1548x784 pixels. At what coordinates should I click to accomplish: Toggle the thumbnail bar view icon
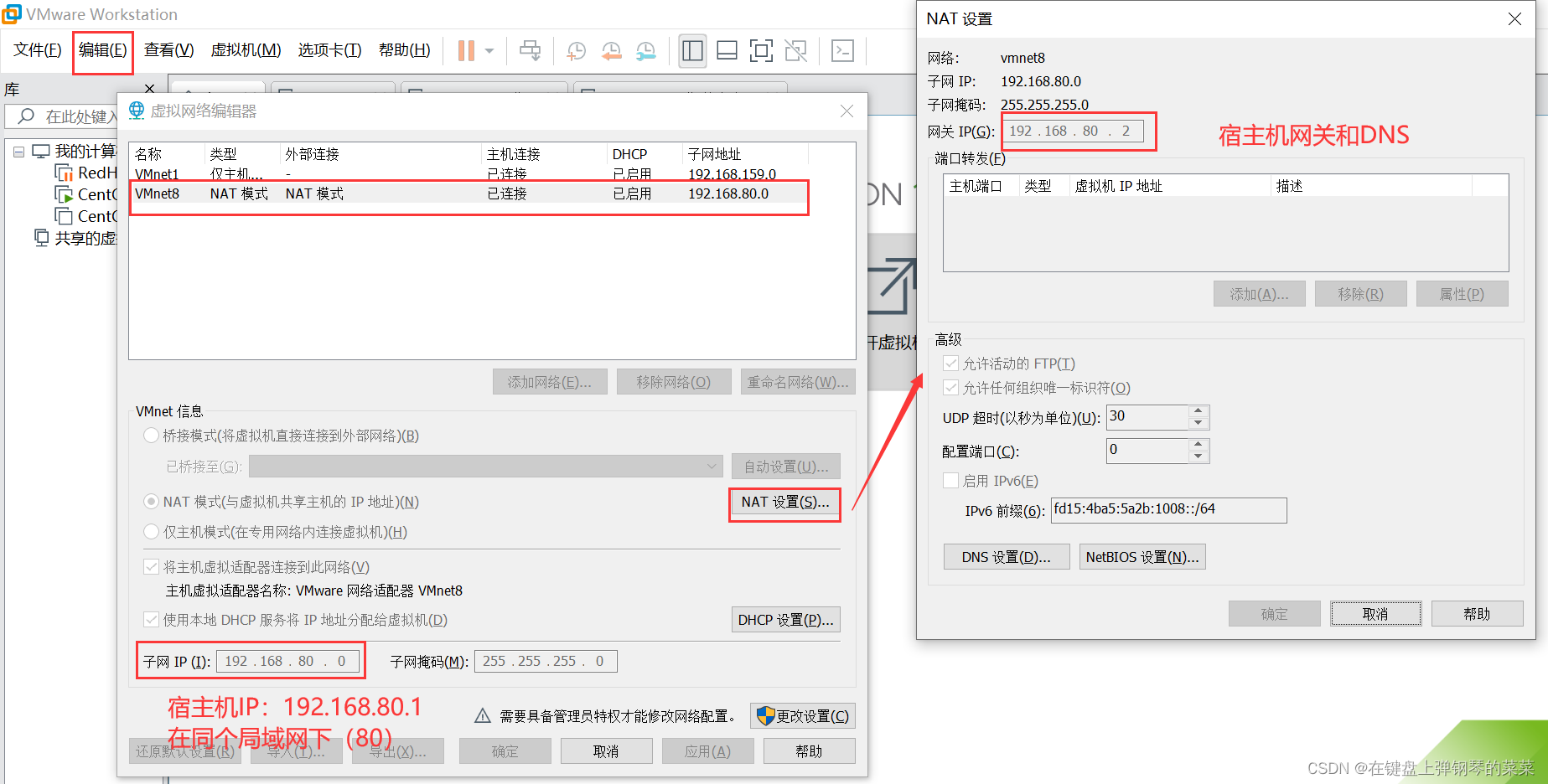(727, 51)
